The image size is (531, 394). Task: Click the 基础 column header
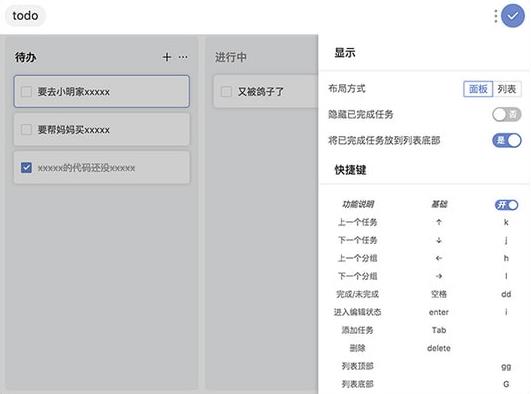[x=439, y=204]
